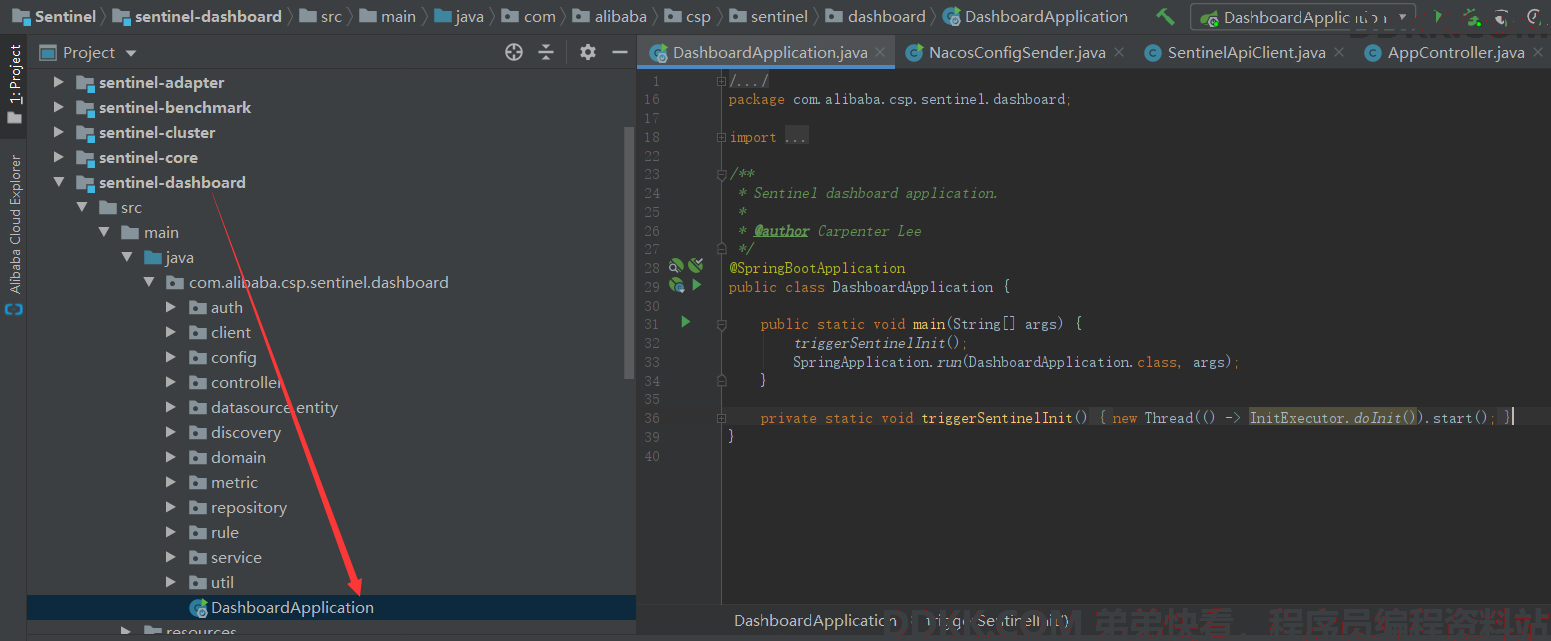Viewport: 1551px width, 641px height.
Task: Collapse the sentinel-dashboard module
Action: [x=59, y=182]
